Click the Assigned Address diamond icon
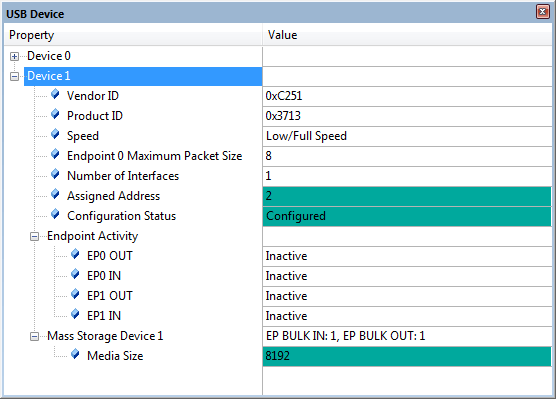 (x=55, y=194)
